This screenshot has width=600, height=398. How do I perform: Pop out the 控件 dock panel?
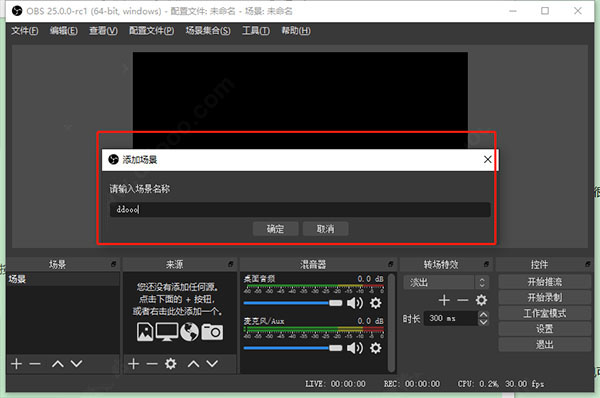[588, 264]
